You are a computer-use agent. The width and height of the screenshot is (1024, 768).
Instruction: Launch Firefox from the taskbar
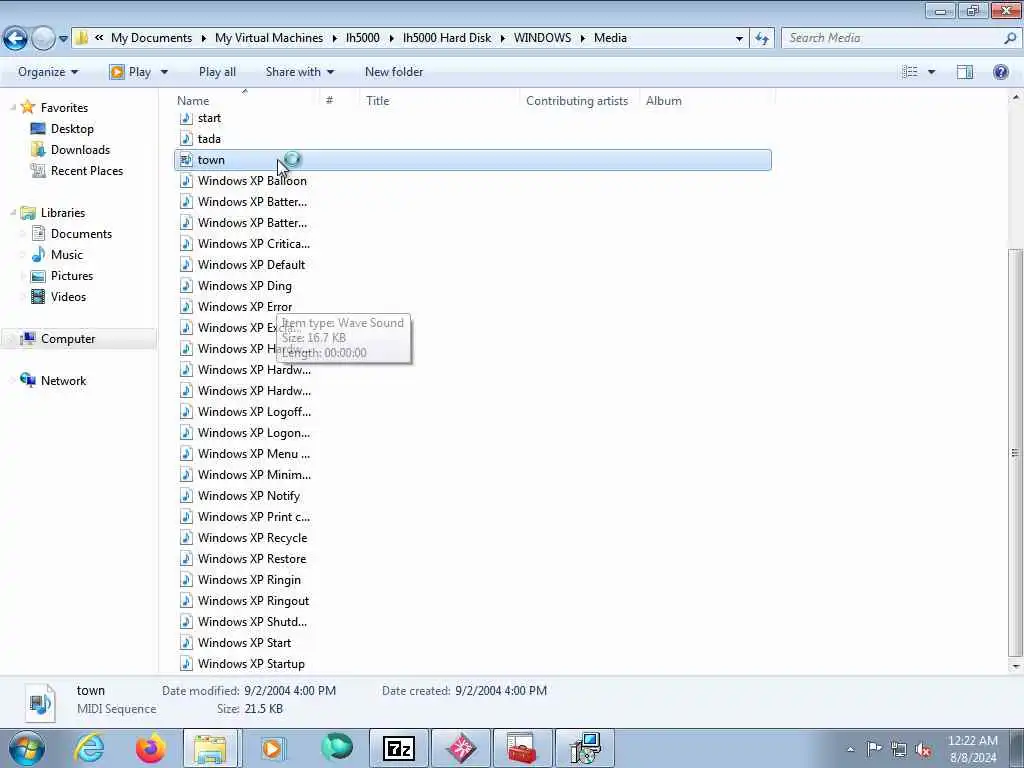click(x=151, y=748)
